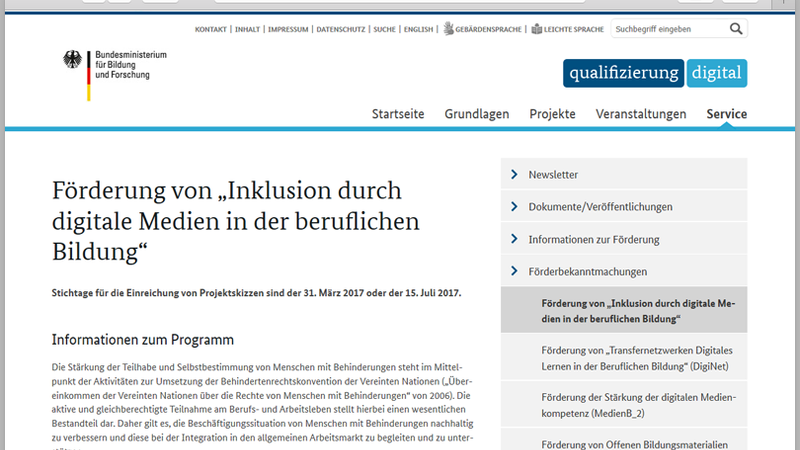The image size is (800, 450).
Task: Click the Gebärdensprache hand icon
Action: [448, 29]
